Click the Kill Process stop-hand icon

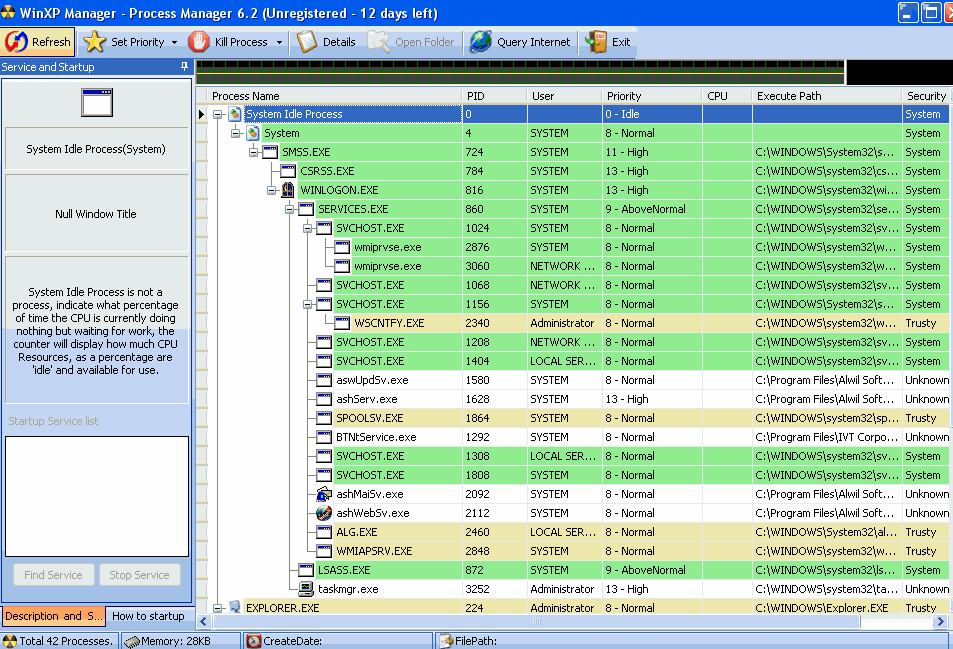tap(199, 42)
